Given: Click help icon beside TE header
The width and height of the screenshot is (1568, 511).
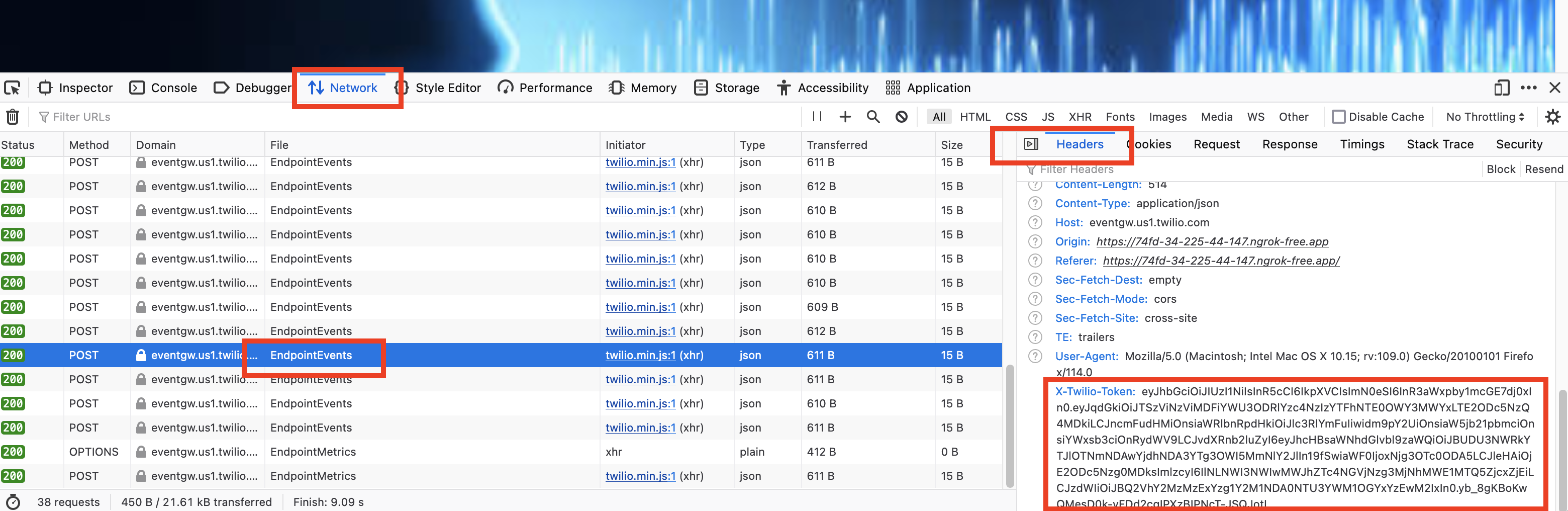Looking at the screenshot, I should click(x=1035, y=337).
